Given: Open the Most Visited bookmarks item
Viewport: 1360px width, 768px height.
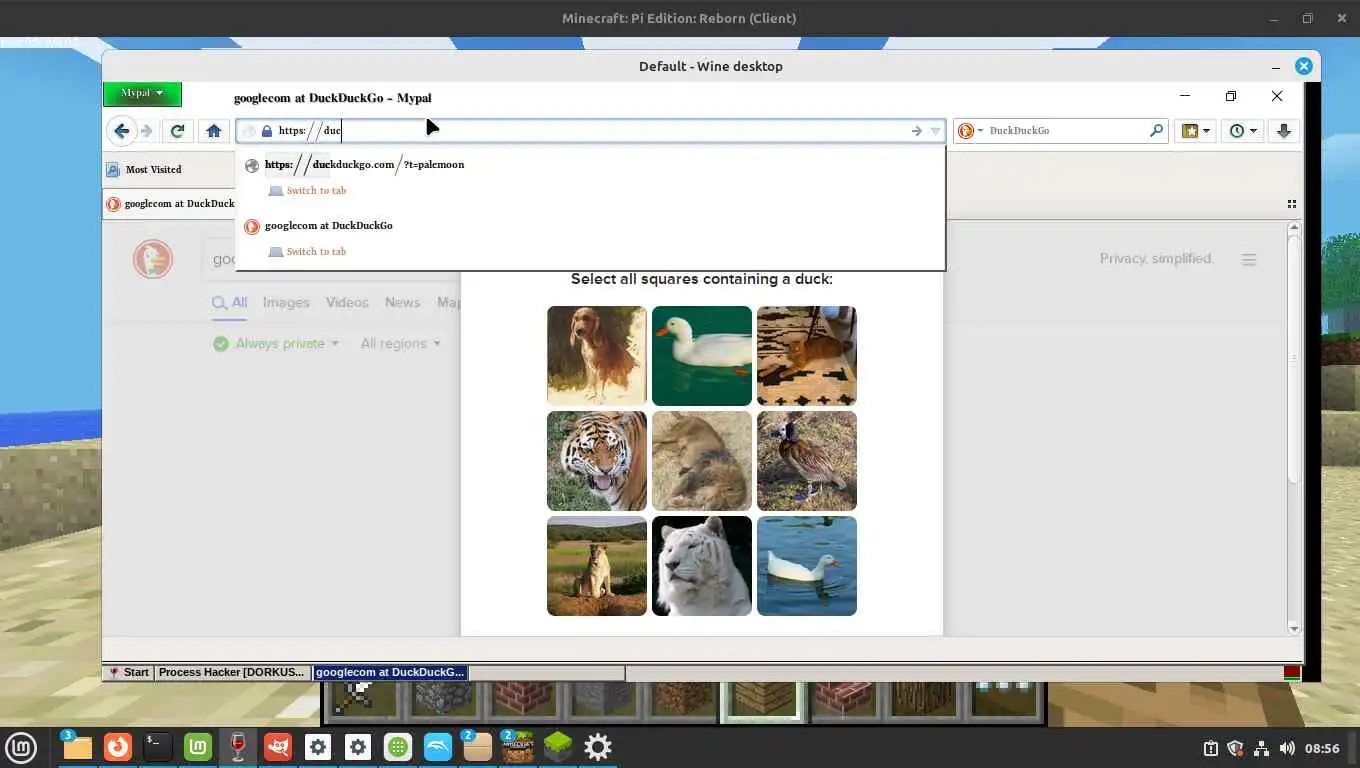Looking at the screenshot, I should 145,170.
